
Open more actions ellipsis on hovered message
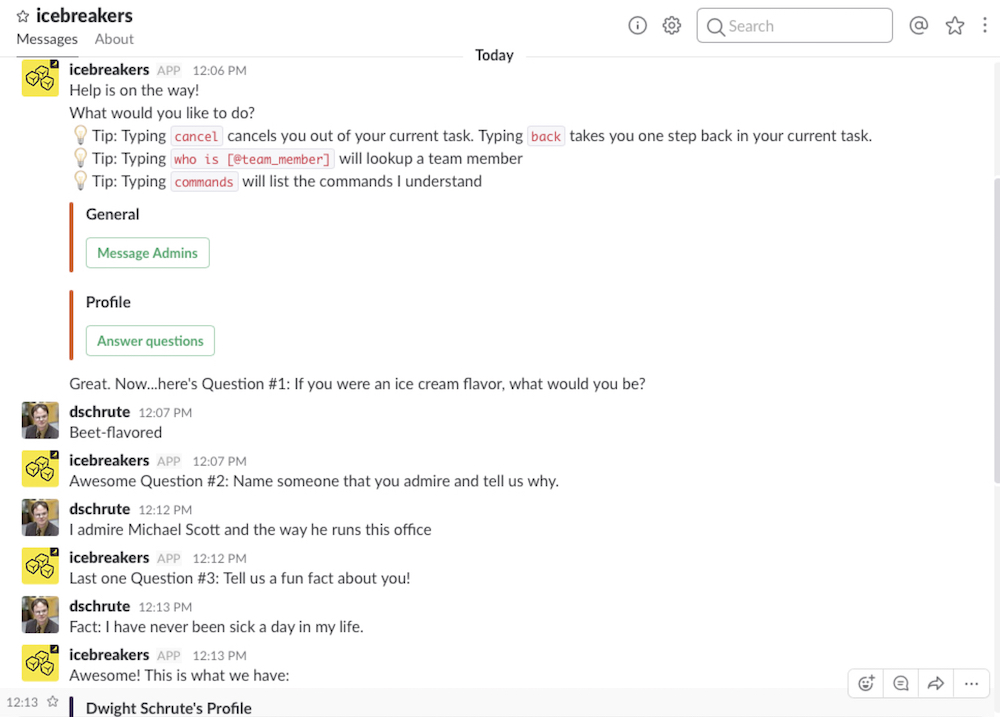tap(971, 684)
